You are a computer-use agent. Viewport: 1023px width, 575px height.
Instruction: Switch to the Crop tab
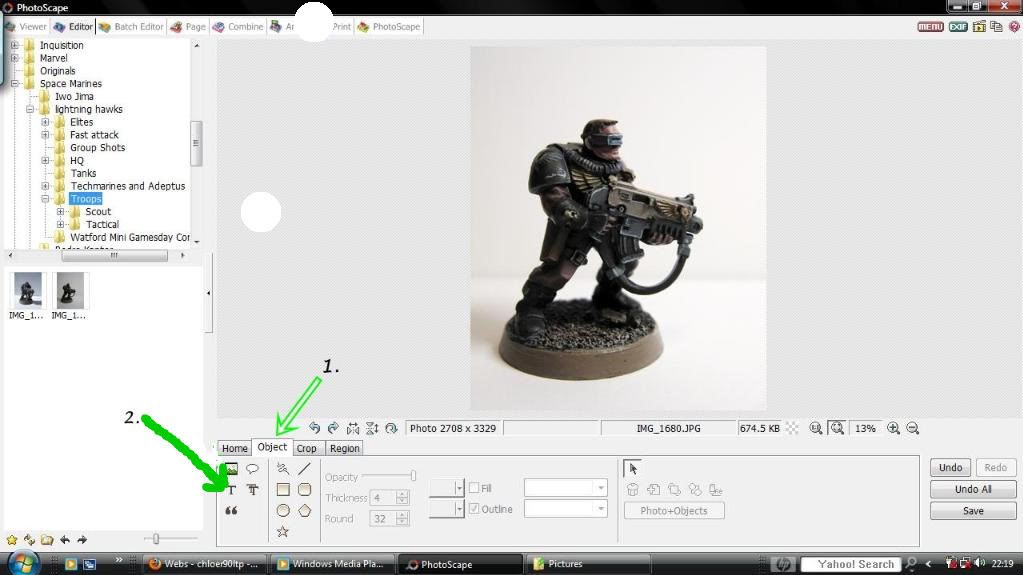pyautogui.click(x=306, y=448)
